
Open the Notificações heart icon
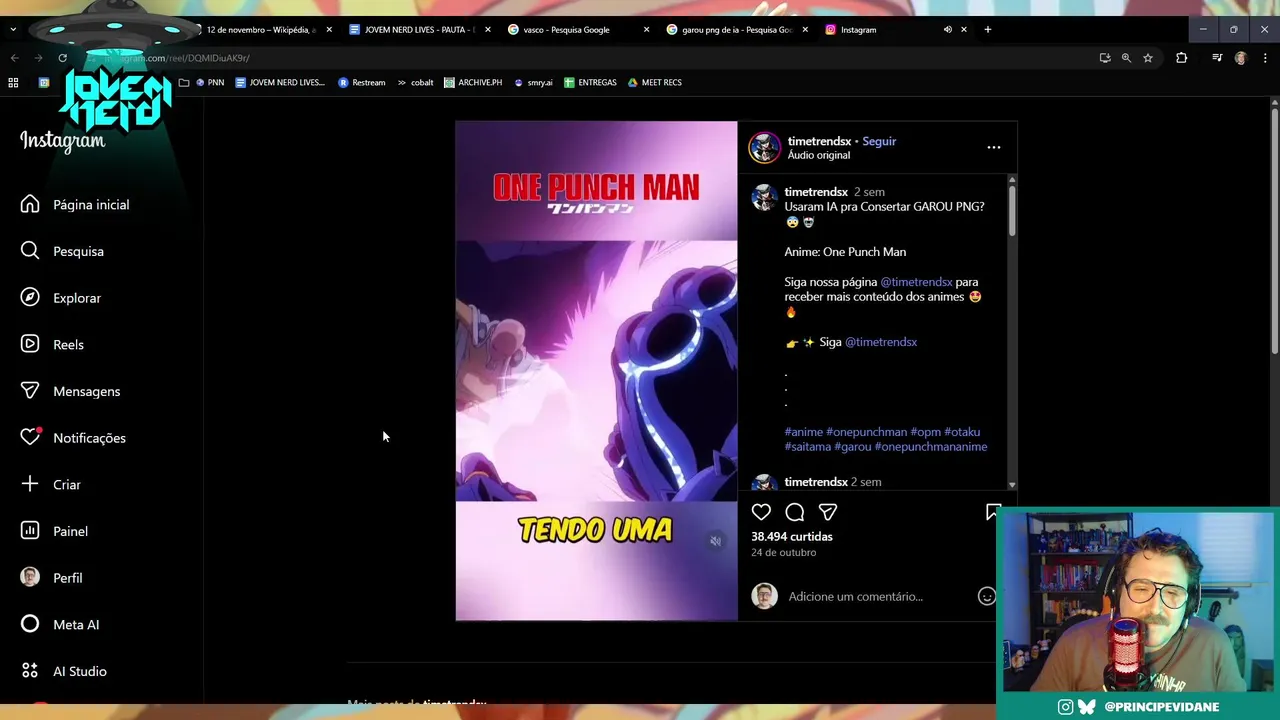tap(30, 438)
